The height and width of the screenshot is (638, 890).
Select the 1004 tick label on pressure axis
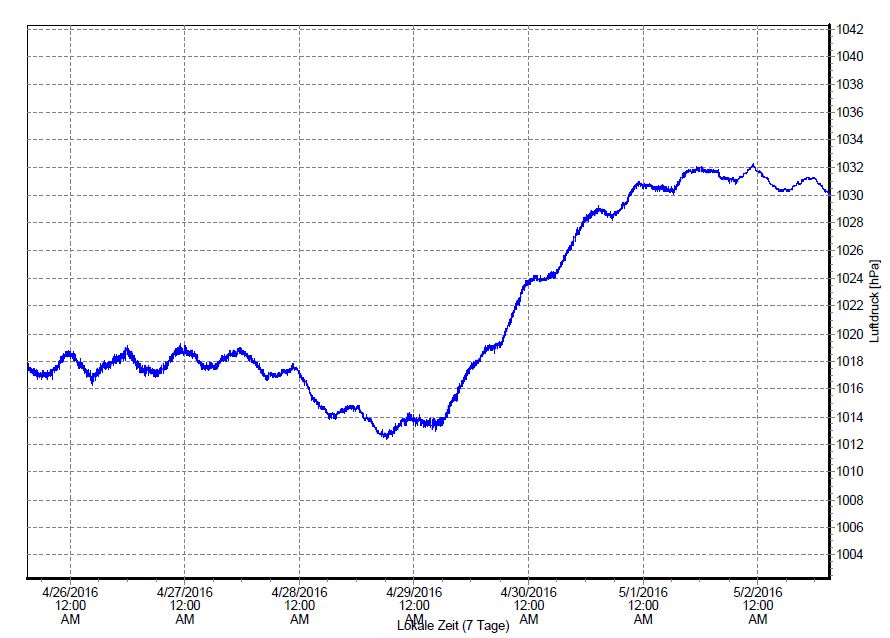point(849,554)
